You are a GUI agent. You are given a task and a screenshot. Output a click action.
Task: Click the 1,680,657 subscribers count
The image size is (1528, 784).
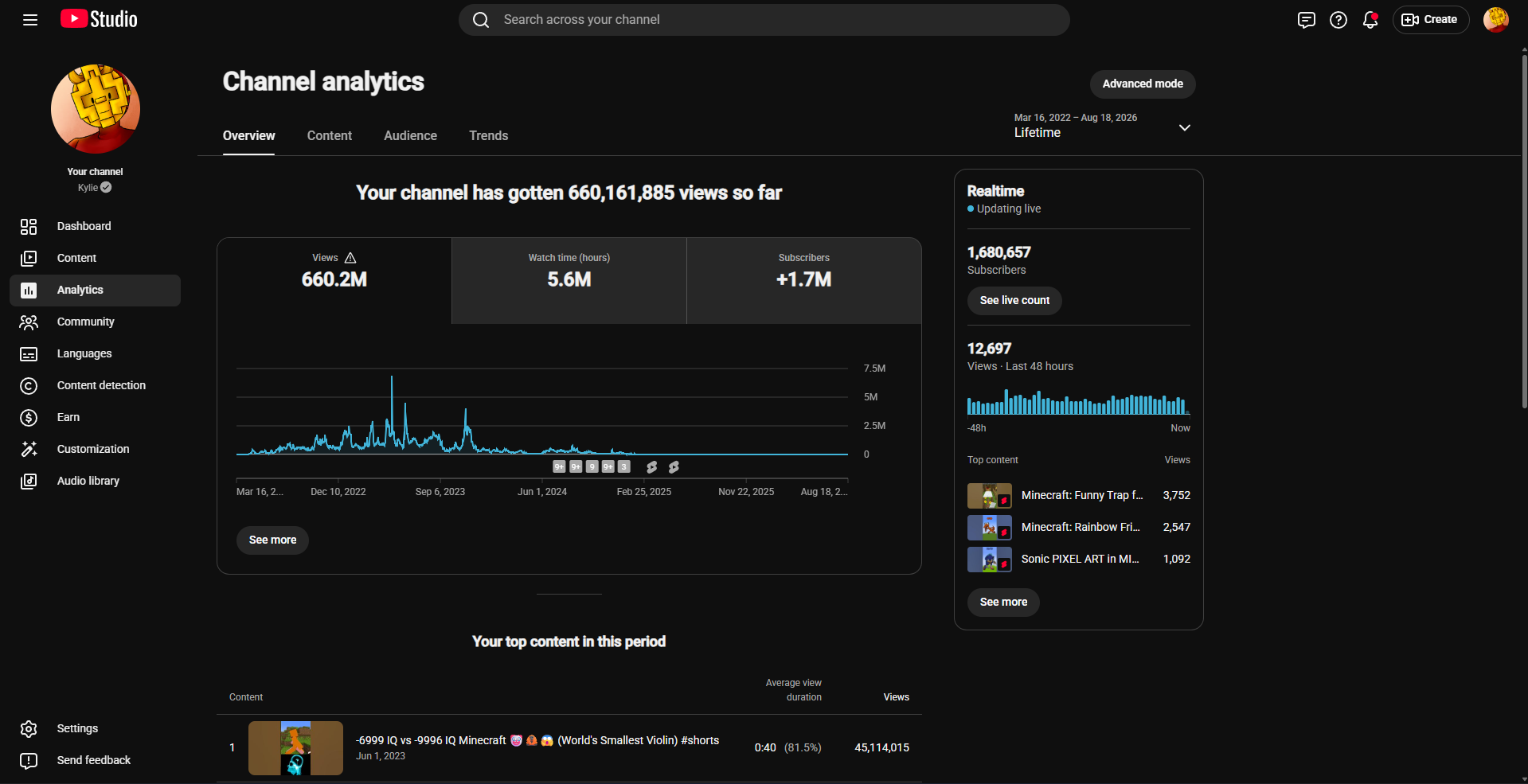point(998,252)
